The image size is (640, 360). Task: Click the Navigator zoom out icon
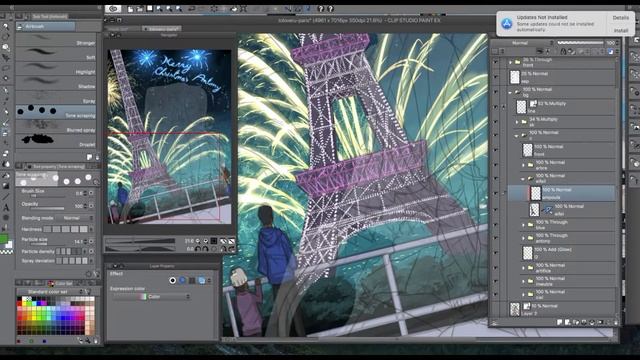[198, 241]
